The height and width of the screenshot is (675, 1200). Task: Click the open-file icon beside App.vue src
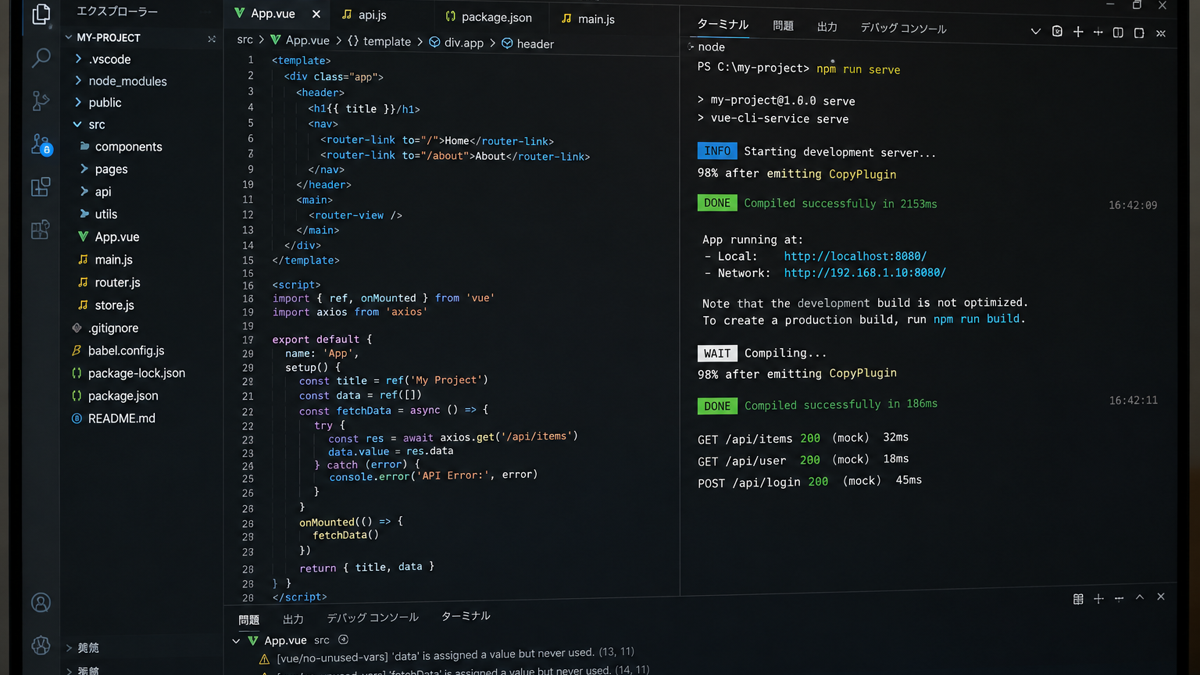coord(343,640)
